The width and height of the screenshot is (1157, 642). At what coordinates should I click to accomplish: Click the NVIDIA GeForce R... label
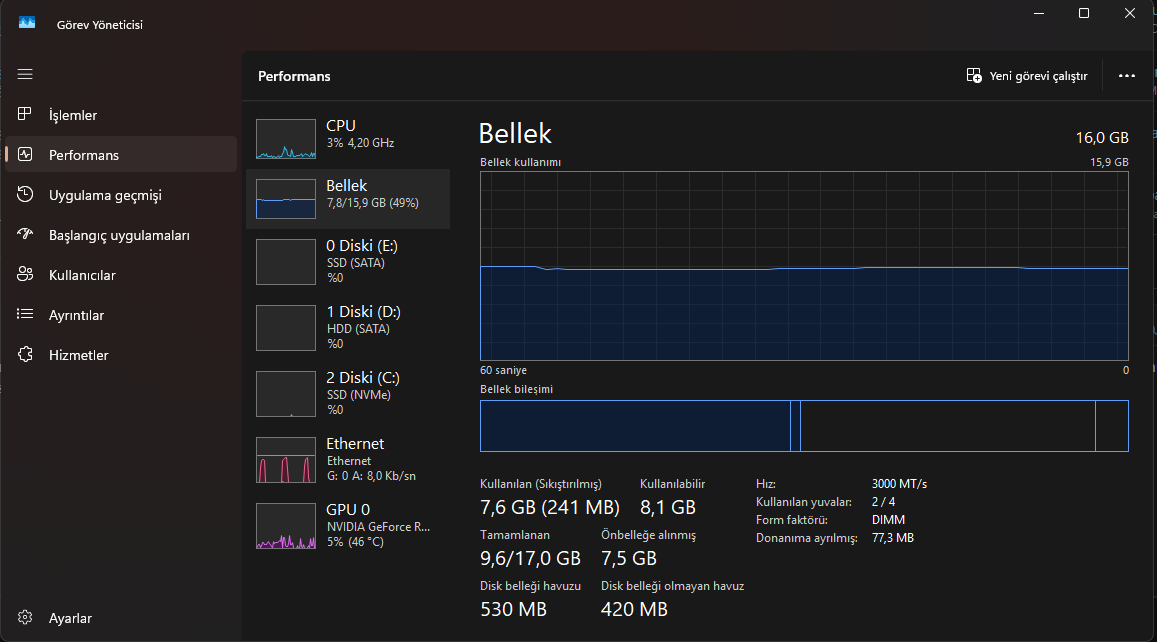378,527
